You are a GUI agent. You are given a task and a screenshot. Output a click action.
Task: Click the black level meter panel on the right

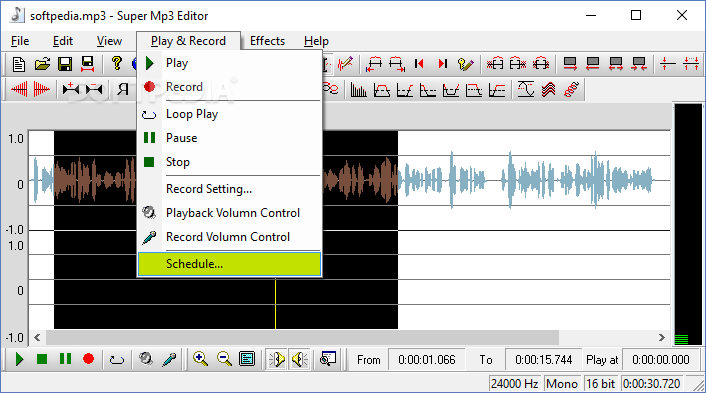tap(688, 224)
